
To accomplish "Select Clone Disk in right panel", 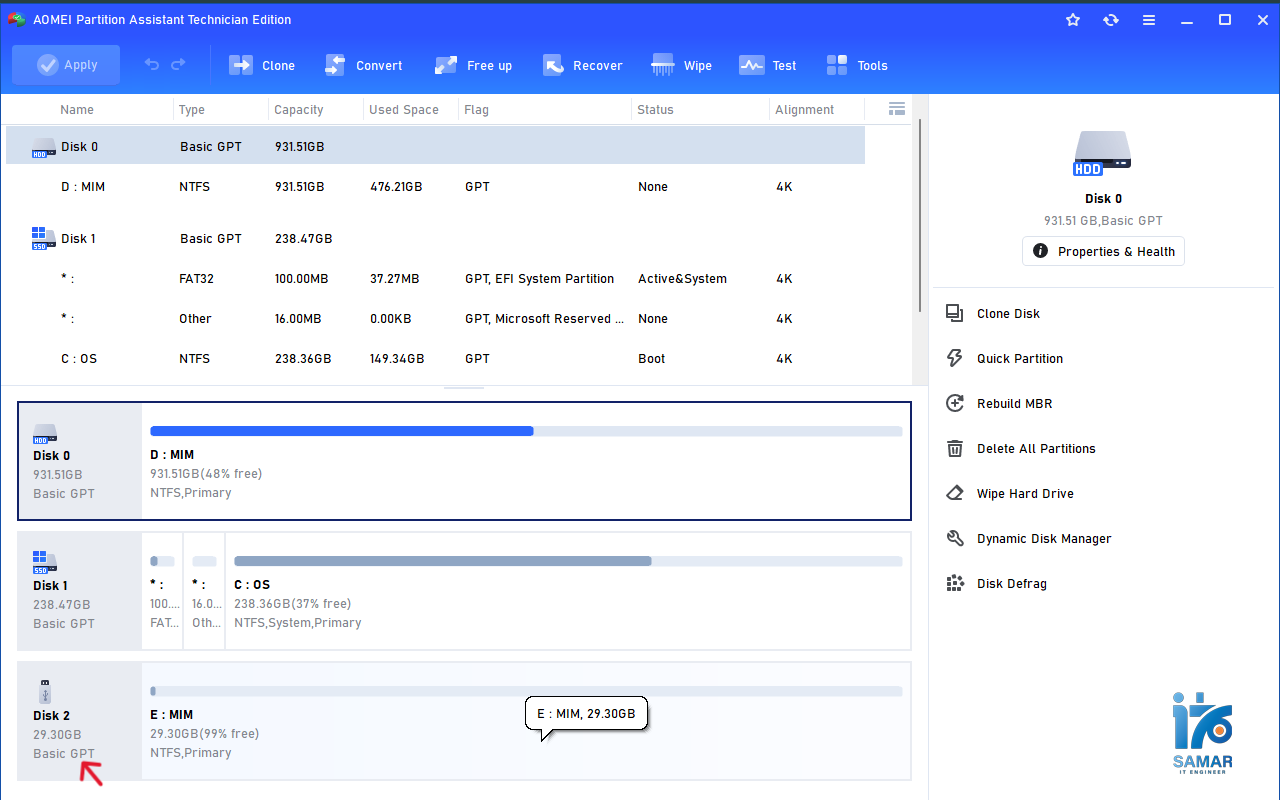I will [1008, 314].
